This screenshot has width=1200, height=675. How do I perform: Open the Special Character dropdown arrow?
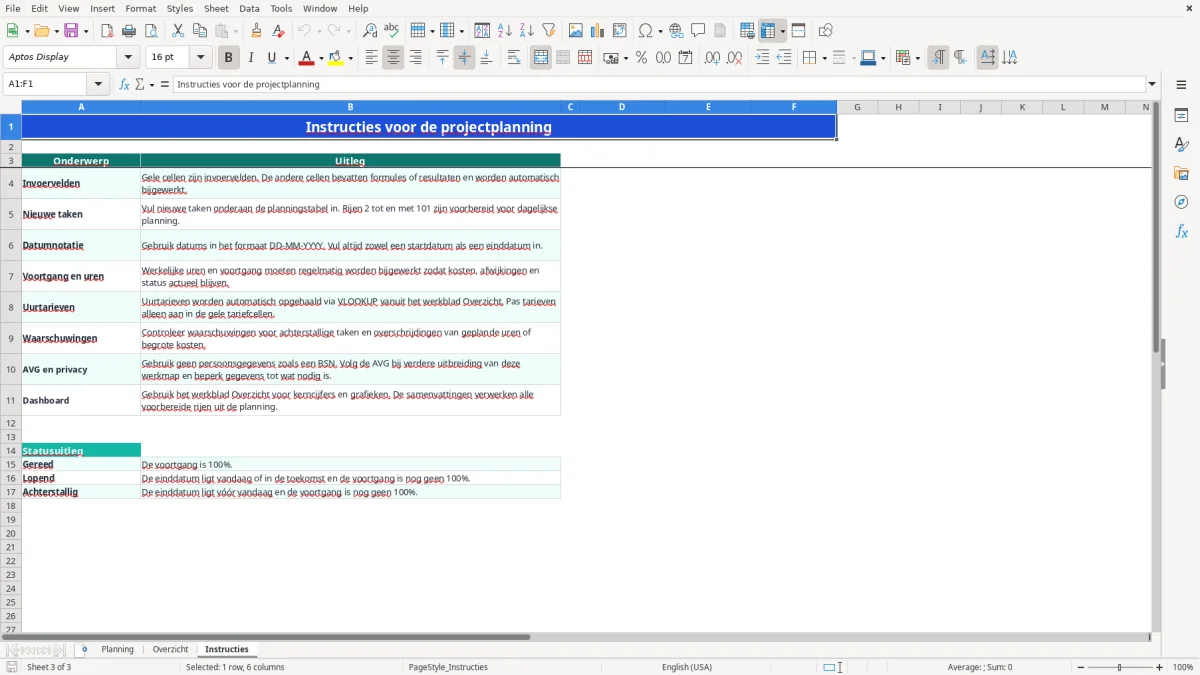[x=661, y=31]
